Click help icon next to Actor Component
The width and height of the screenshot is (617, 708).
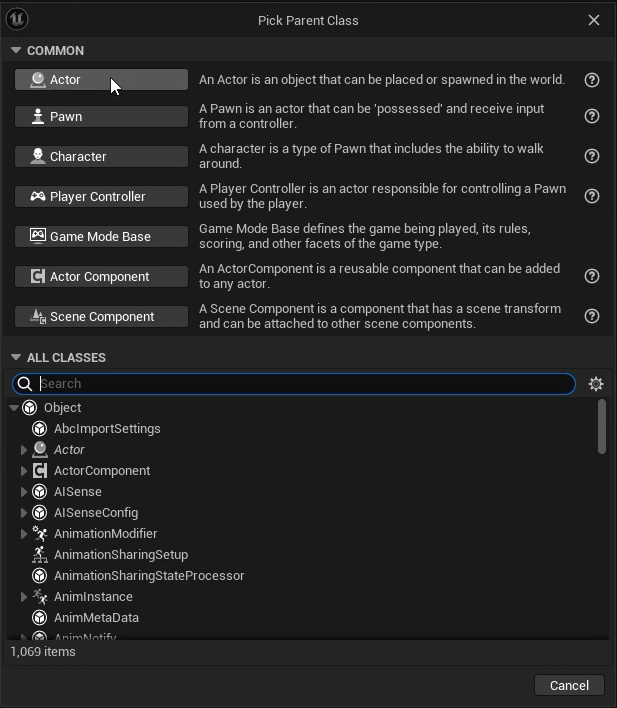tap(592, 276)
